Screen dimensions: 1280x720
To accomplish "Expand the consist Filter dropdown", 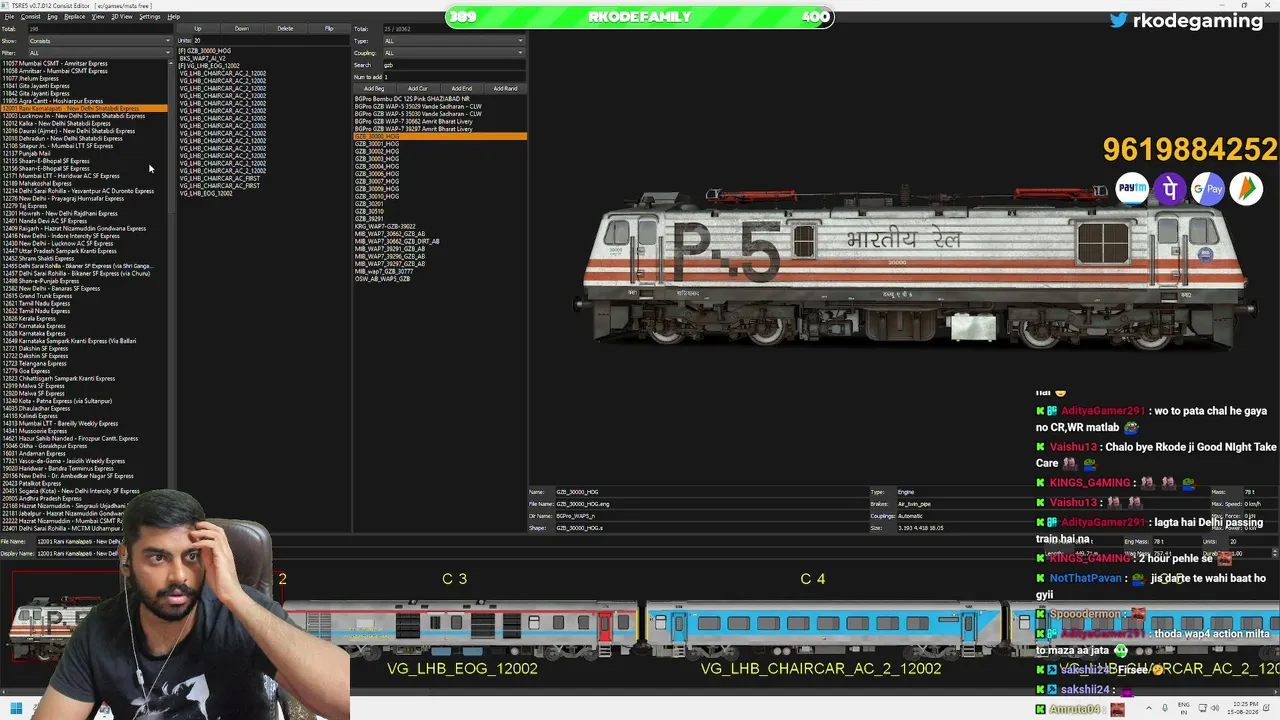I will tap(100, 53).
